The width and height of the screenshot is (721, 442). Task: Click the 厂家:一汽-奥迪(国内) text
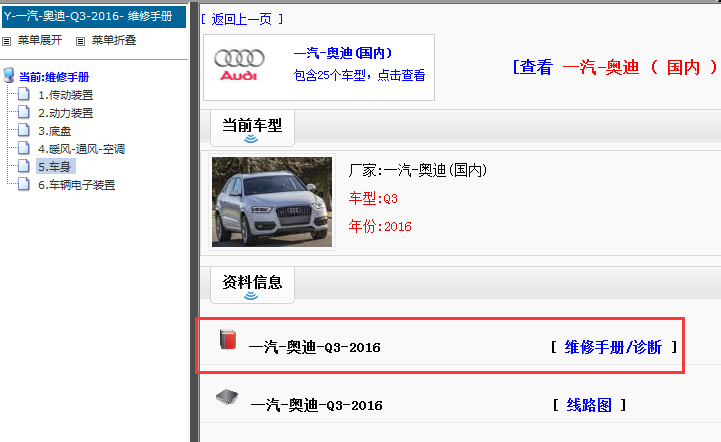(x=418, y=171)
